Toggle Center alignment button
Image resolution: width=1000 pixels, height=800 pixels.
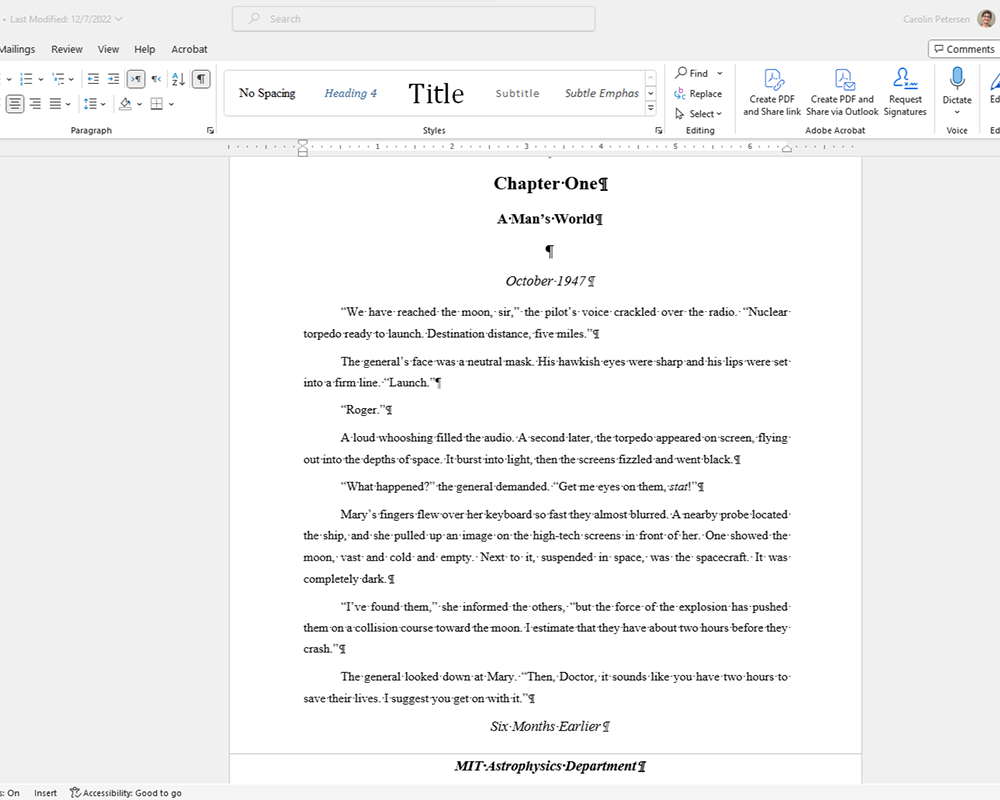coord(15,104)
